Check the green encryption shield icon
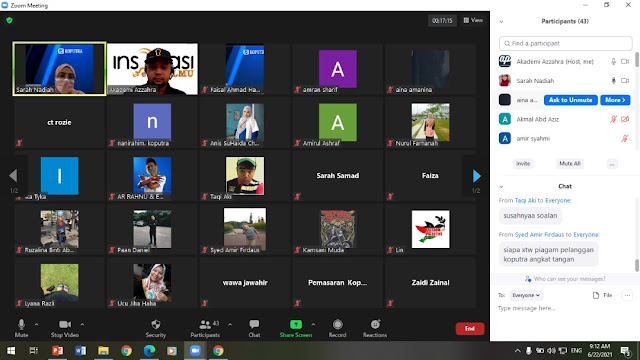This screenshot has height=360, width=640. coord(9,20)
